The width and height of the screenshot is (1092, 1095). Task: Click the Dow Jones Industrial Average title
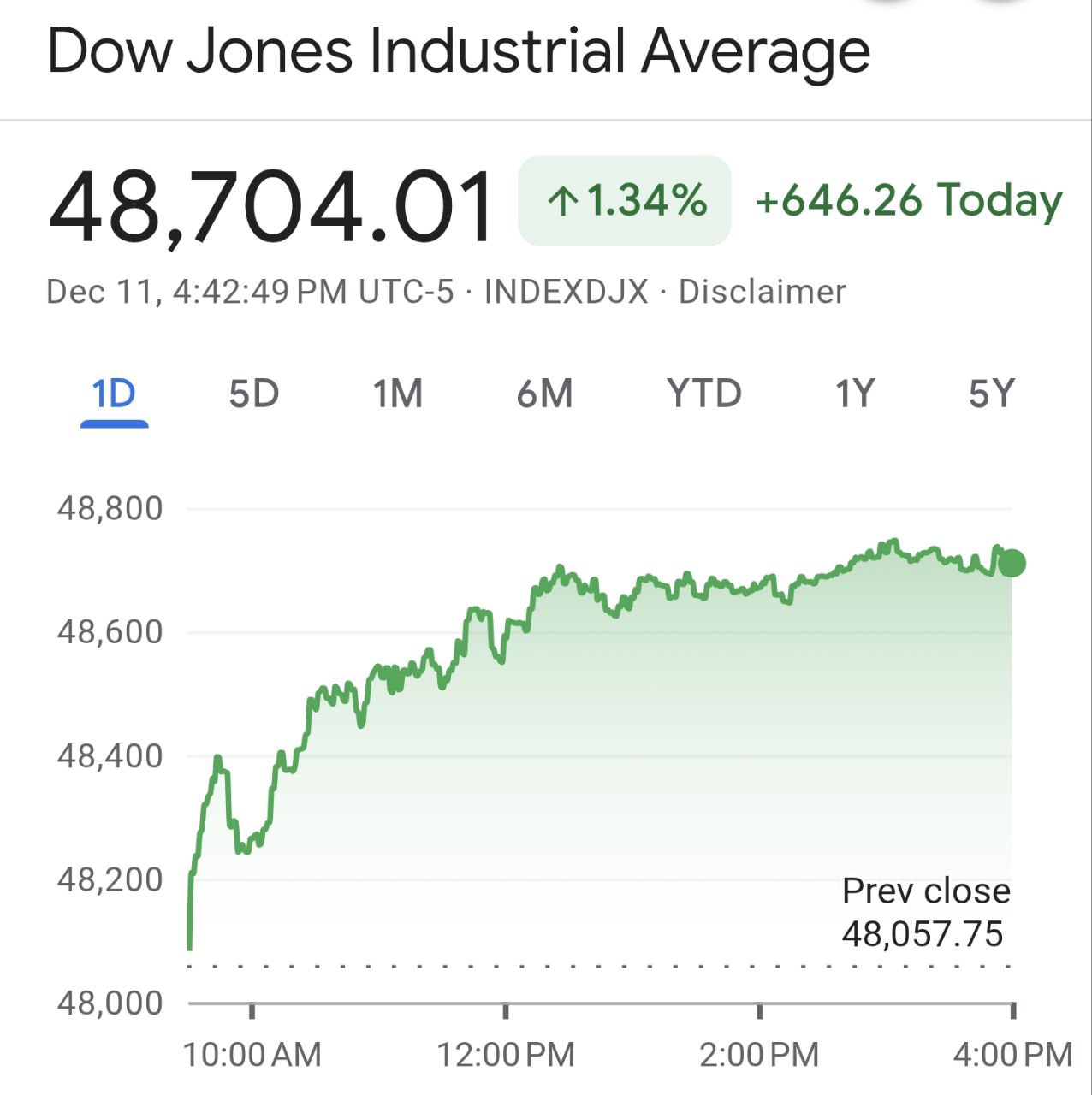[459, 51]
